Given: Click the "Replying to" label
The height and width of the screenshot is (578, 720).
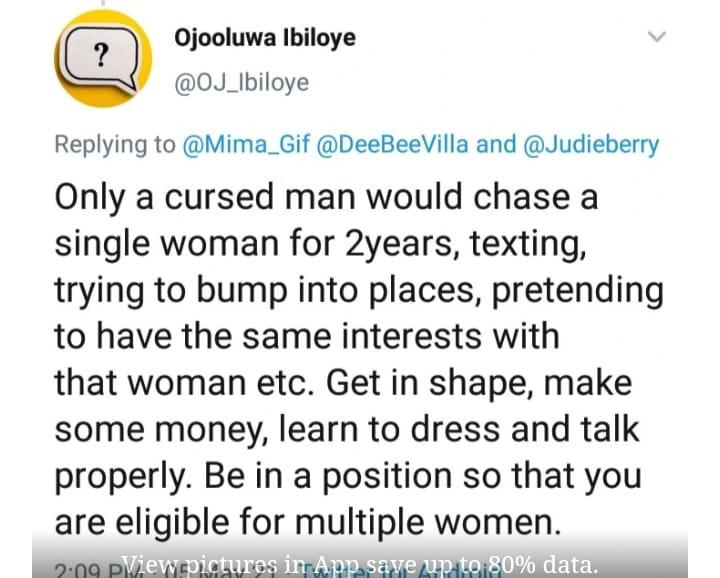Looking at the screenshot, I should click(115, 145).
